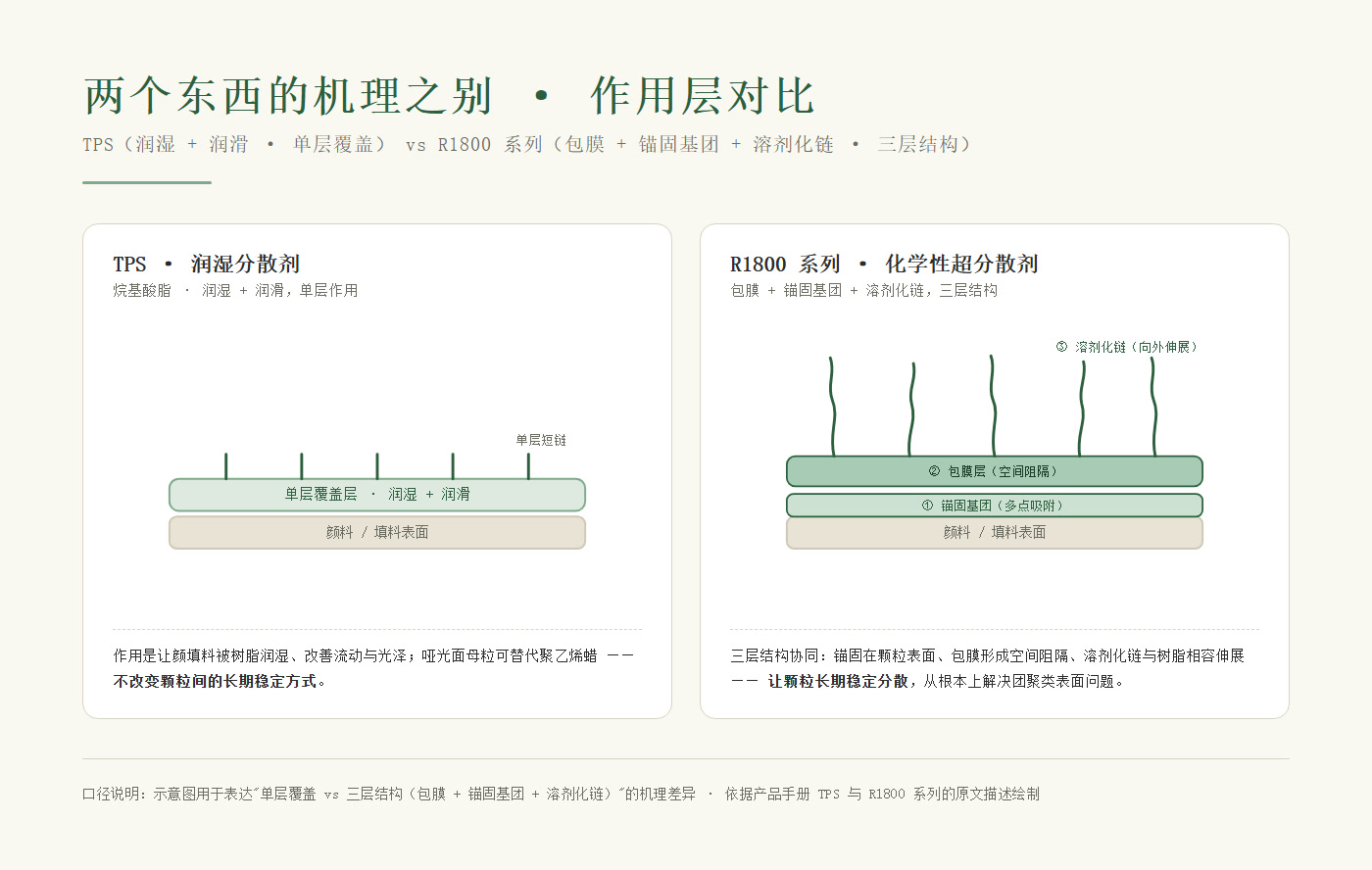Click the card heading "R1800 系列 · 化学性超分散剂"

coord(884,264)
